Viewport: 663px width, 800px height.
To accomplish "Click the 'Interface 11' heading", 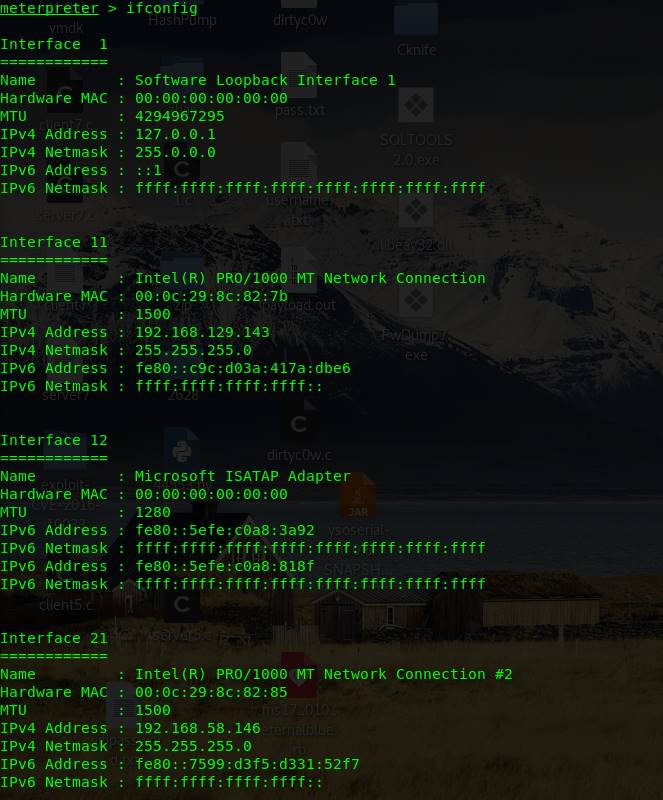I will pyautogui.click(x=54, y=242).
